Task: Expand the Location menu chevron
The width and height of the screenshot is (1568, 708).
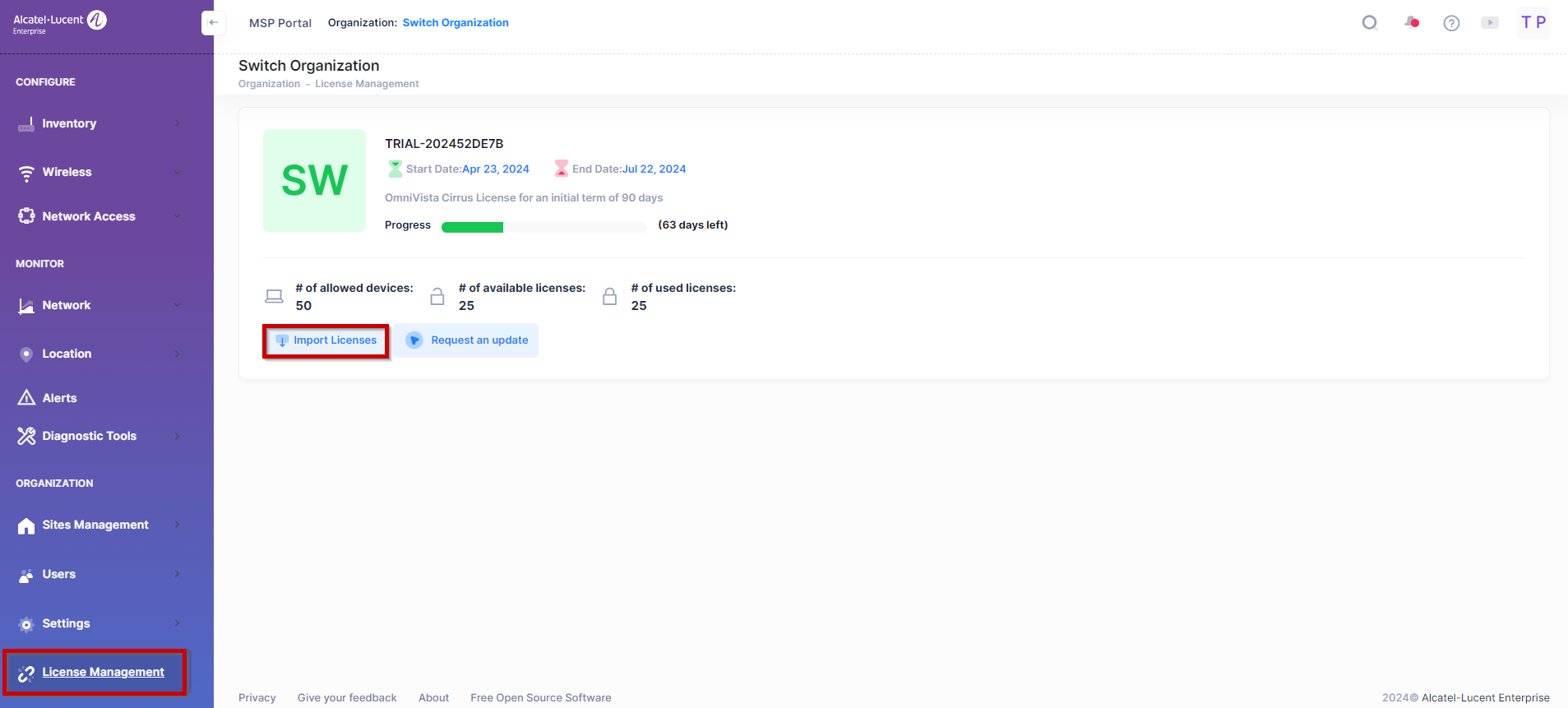Action: (177, 354)
